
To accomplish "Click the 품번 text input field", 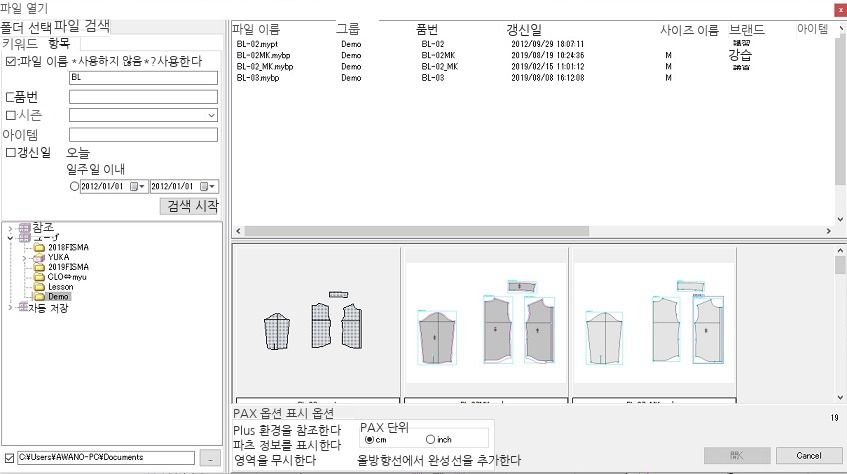I will 143,97.
